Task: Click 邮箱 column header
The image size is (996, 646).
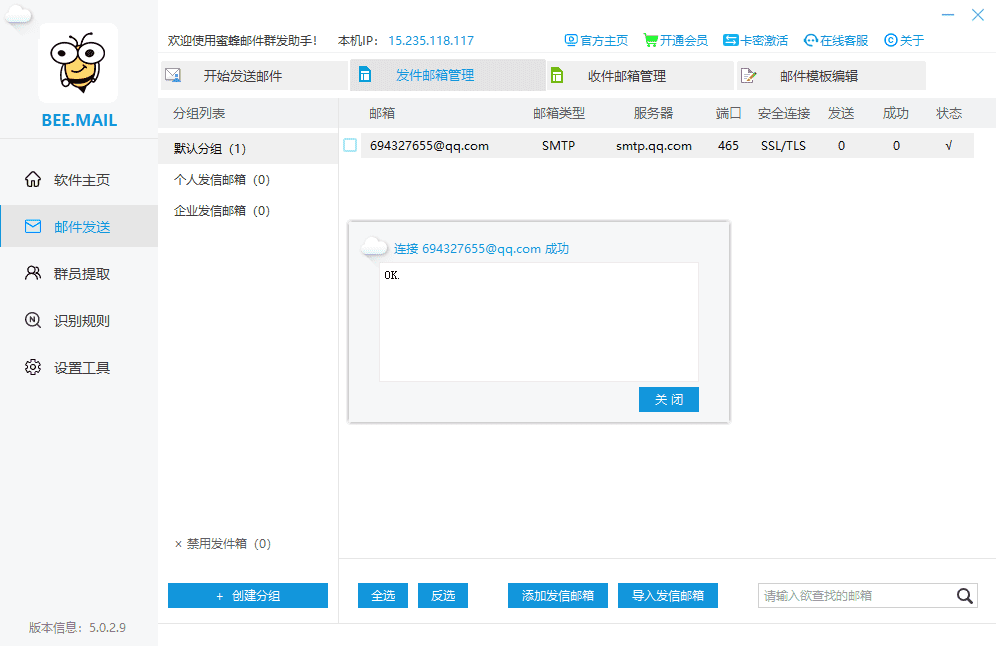Action: tap(382, 113)
